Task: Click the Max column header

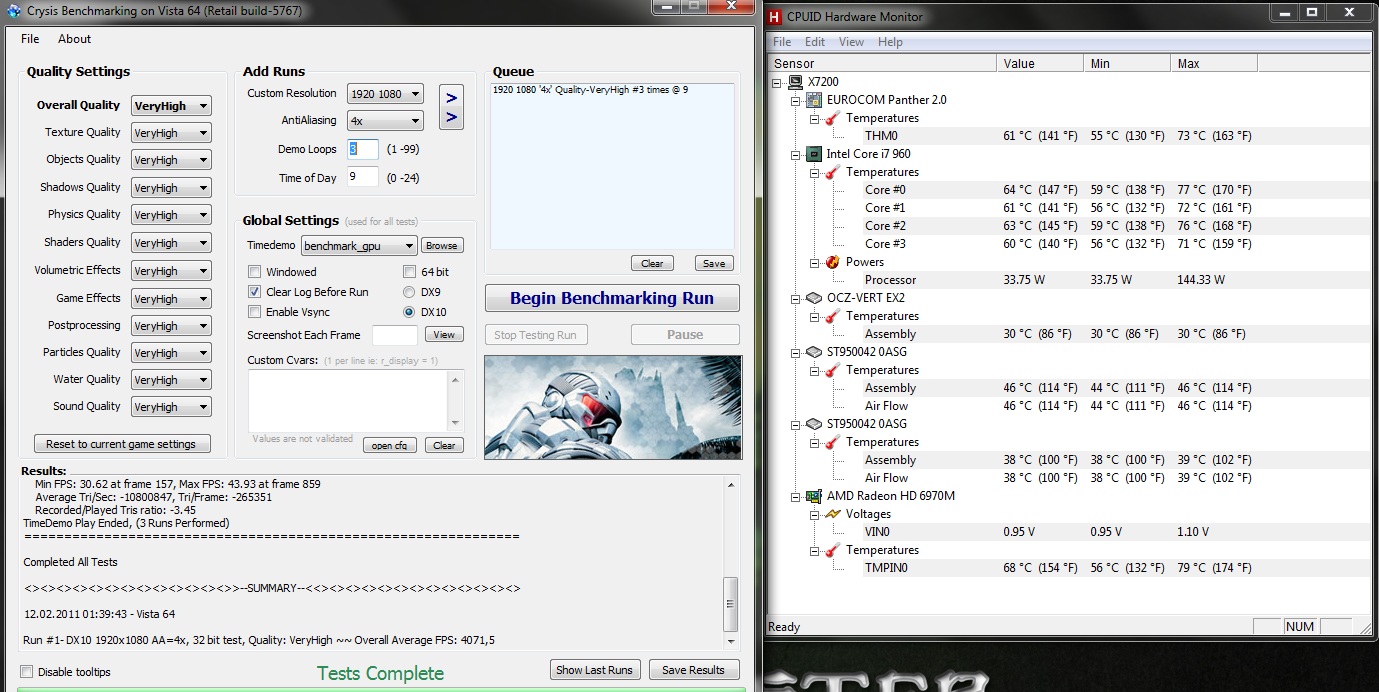Action: point(1213,63)
